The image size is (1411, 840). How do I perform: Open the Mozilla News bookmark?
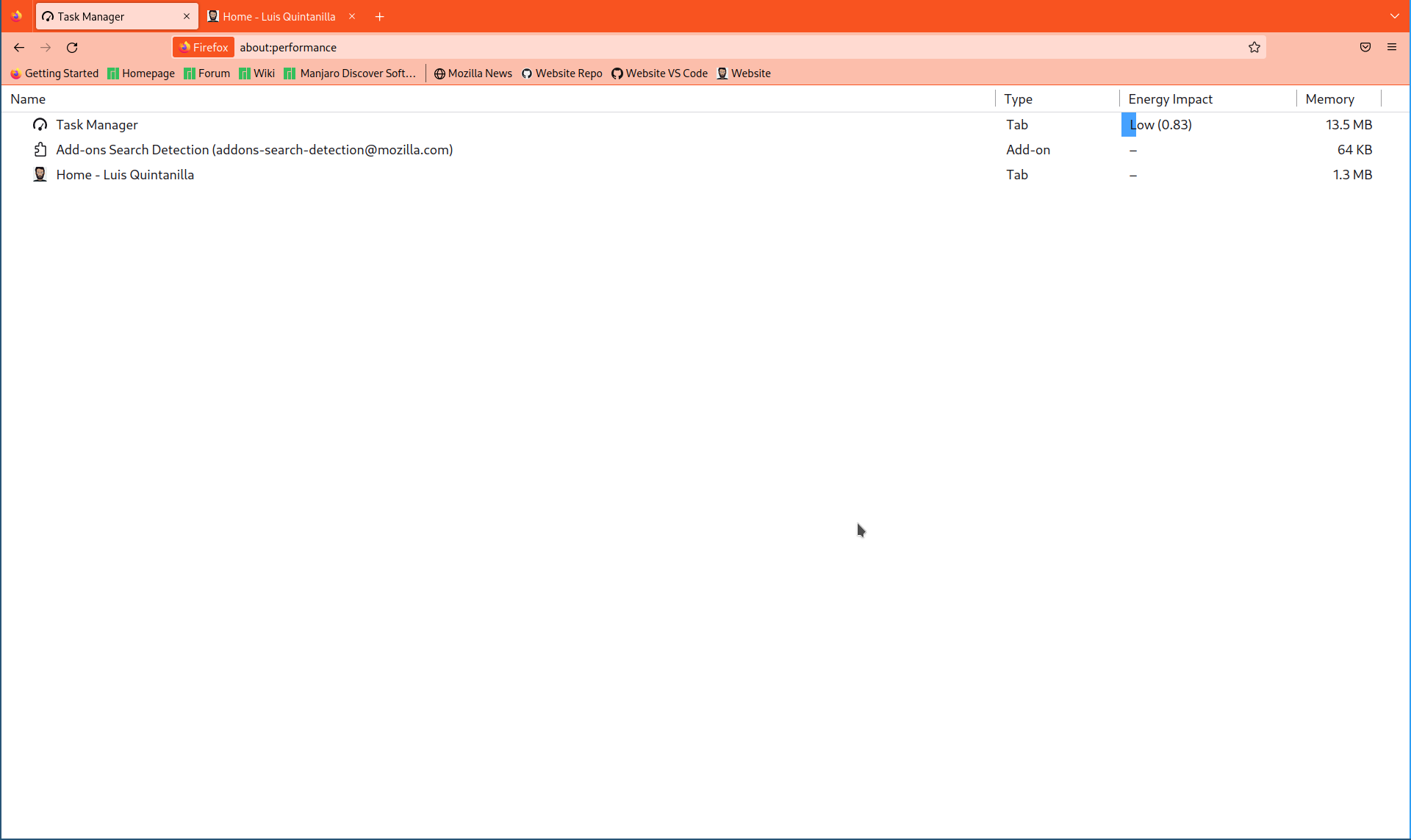tap(473, 73)
